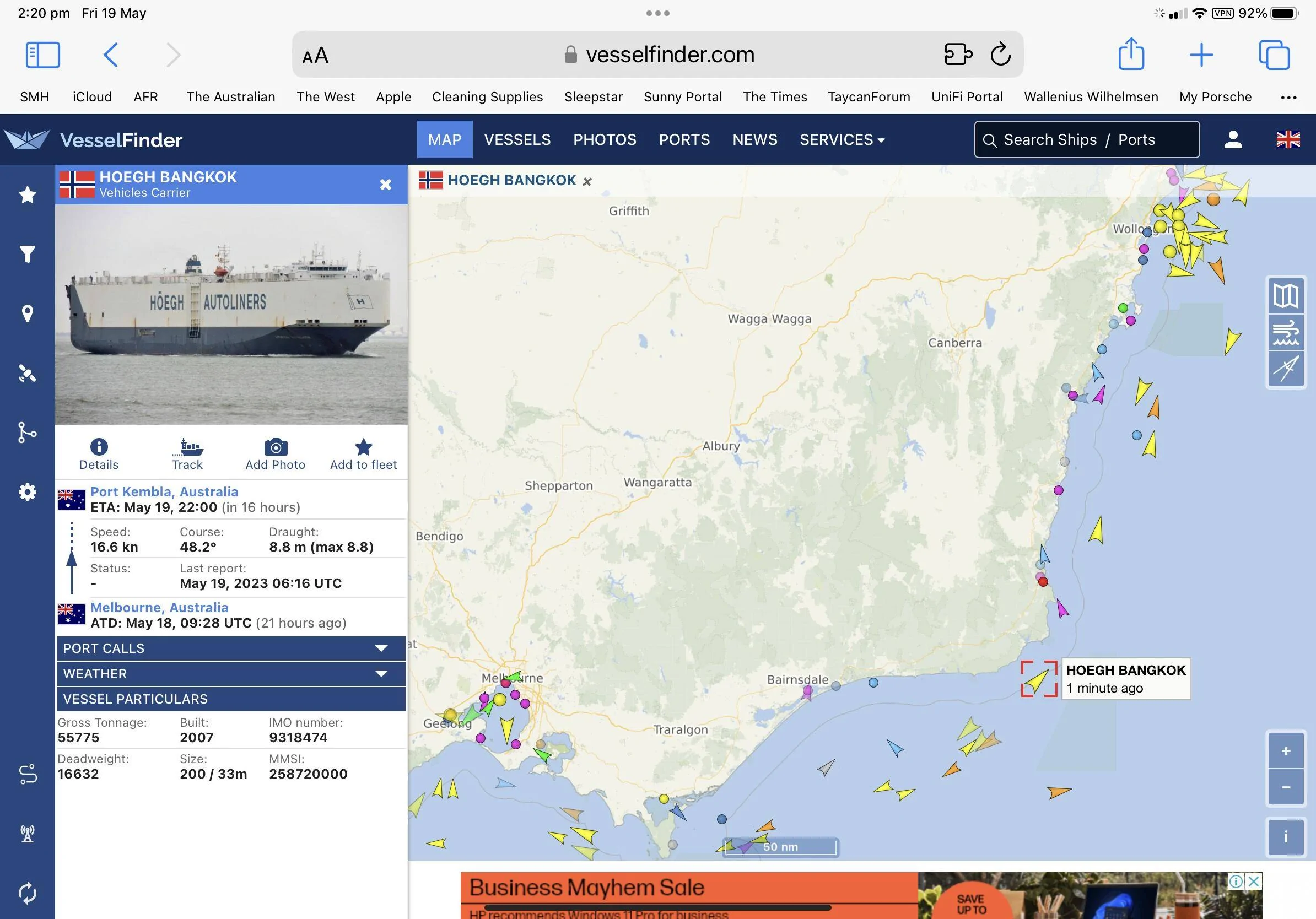Viewport: 1316px width, 919px height.
Task: Select the MAP tab
Action: 445,139
